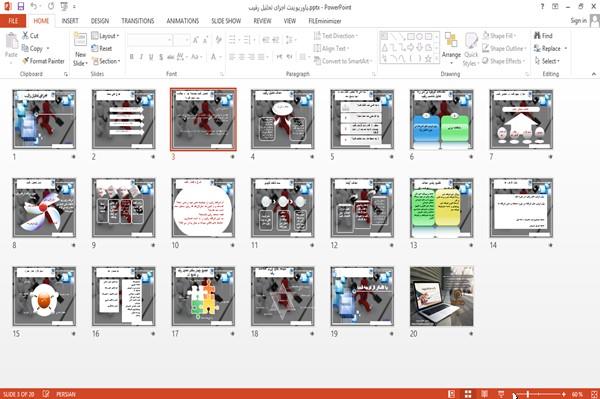This screenshot has height=399, width=600.
Task: Toggle Italic formatting
Action: [x=141, y=57]
